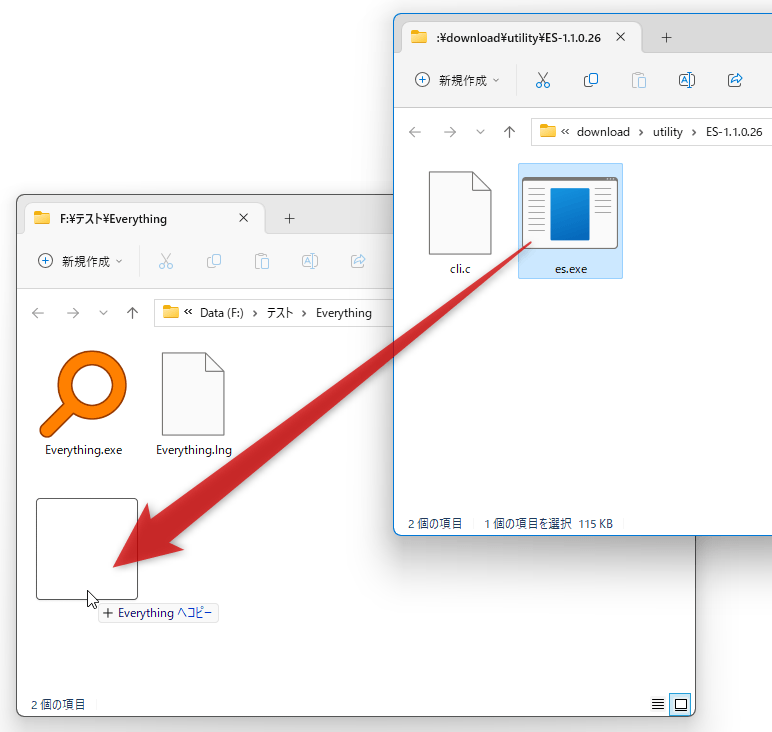Select the ES-1.1.0.26 tab
772x732 pixels.
[x=522, y=37]
